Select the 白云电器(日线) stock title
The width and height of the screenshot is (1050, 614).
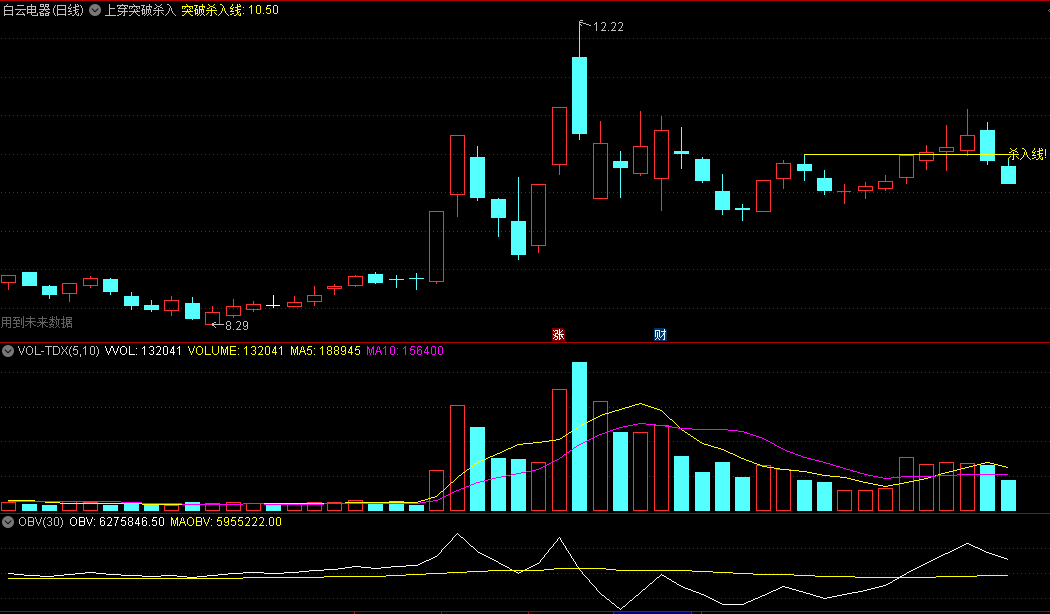[44, 10]
